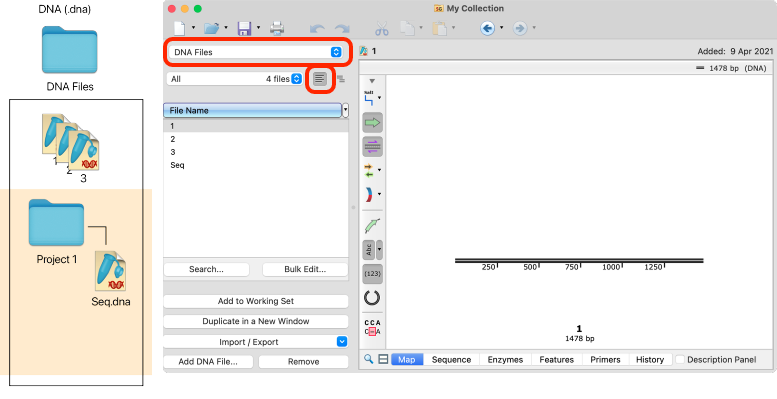The image size is (777, 399).
Task: Open the column chooser arrow beside File Name
Action: pos(345,111)
